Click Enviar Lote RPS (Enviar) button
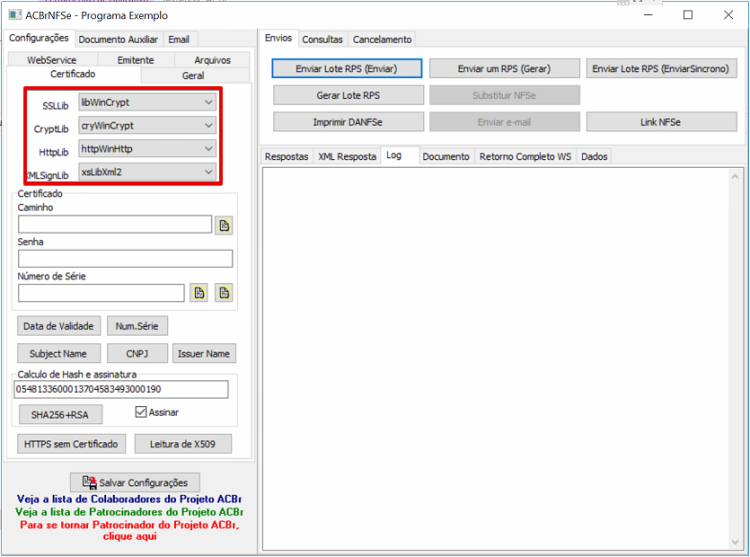The width and height of the screenshot is (750, 557). pyautogui.click(x=347, y=68)
